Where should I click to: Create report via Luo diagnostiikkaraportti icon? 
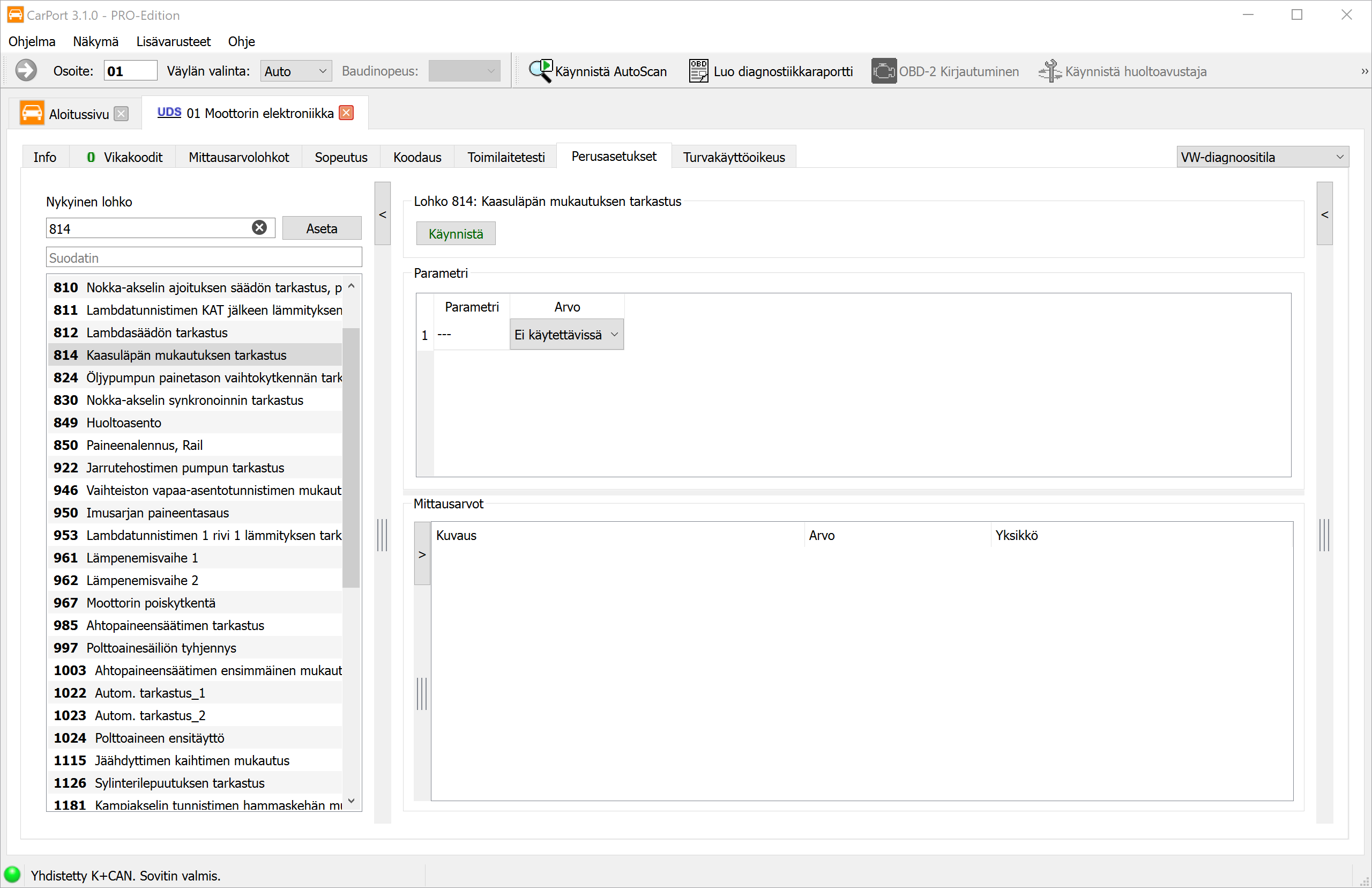[698, 71]
